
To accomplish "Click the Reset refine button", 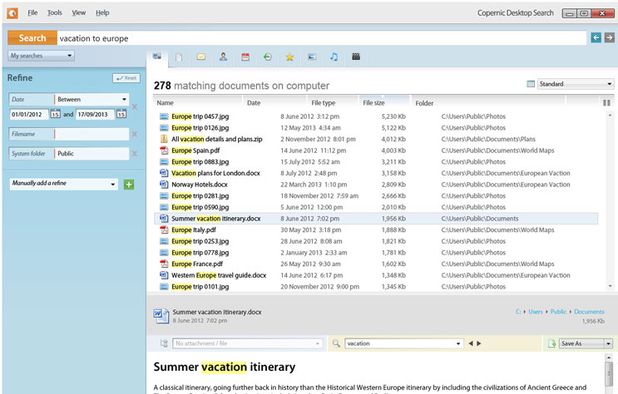I will click(126, 78).
